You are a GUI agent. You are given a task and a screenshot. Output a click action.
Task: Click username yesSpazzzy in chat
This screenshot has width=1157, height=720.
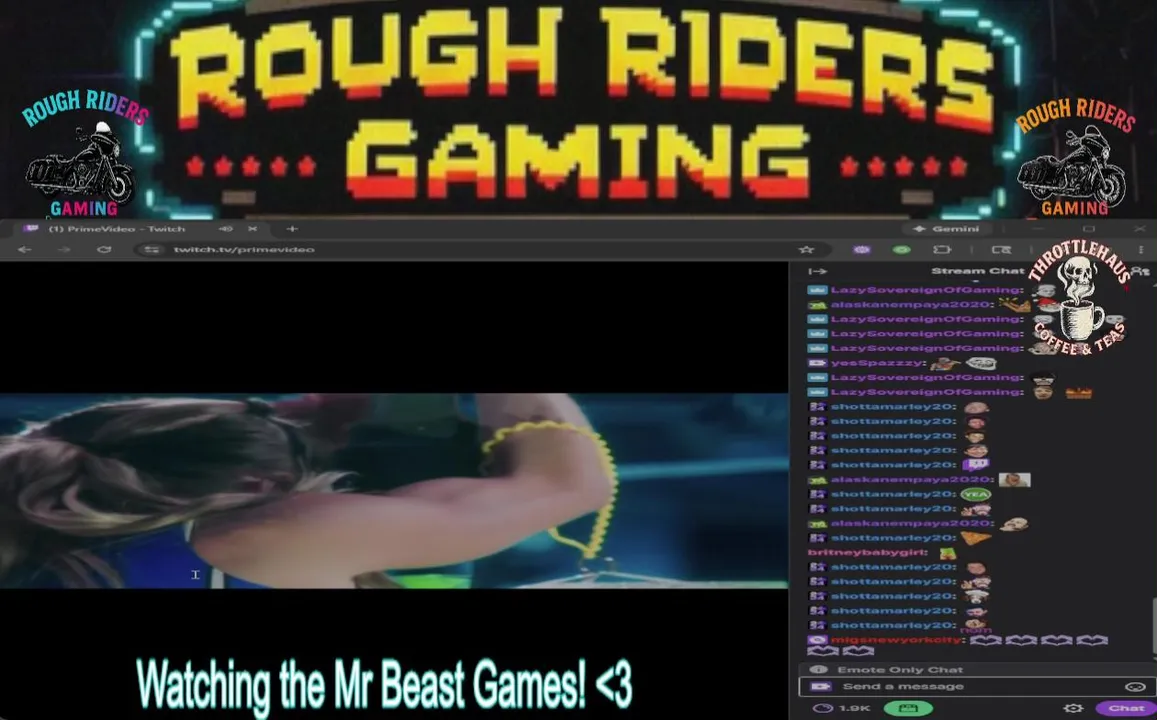[877, 363]
